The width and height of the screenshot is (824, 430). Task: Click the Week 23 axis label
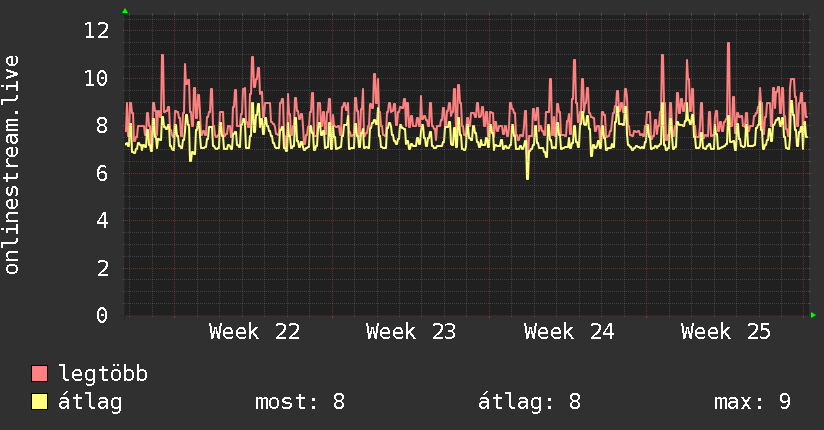(411, 332)
